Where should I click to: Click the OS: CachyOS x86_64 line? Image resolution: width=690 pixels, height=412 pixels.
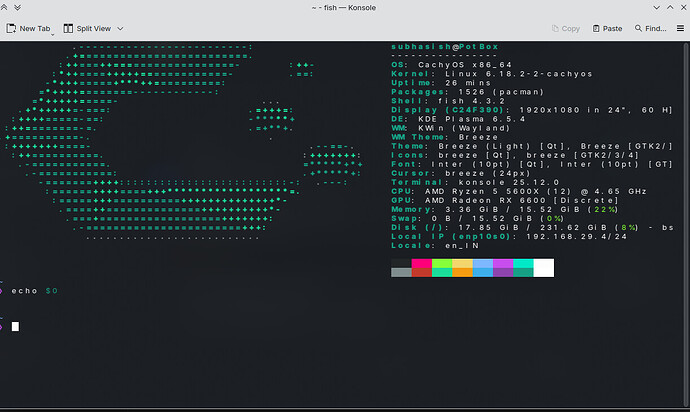[x=451, y=65]
